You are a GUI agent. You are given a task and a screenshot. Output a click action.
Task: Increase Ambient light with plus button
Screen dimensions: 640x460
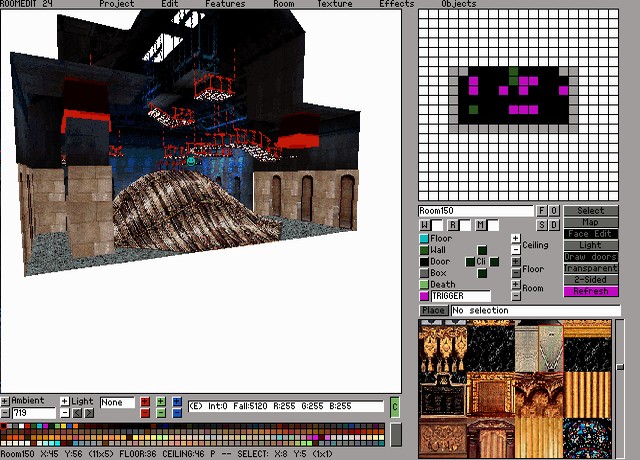click(5, 401)
